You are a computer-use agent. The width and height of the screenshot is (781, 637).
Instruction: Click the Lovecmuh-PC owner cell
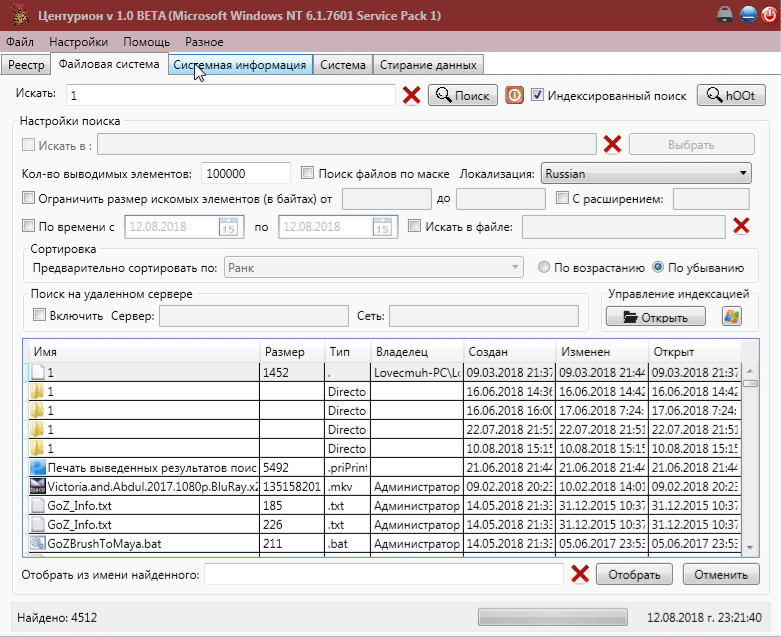pos(417,373)
